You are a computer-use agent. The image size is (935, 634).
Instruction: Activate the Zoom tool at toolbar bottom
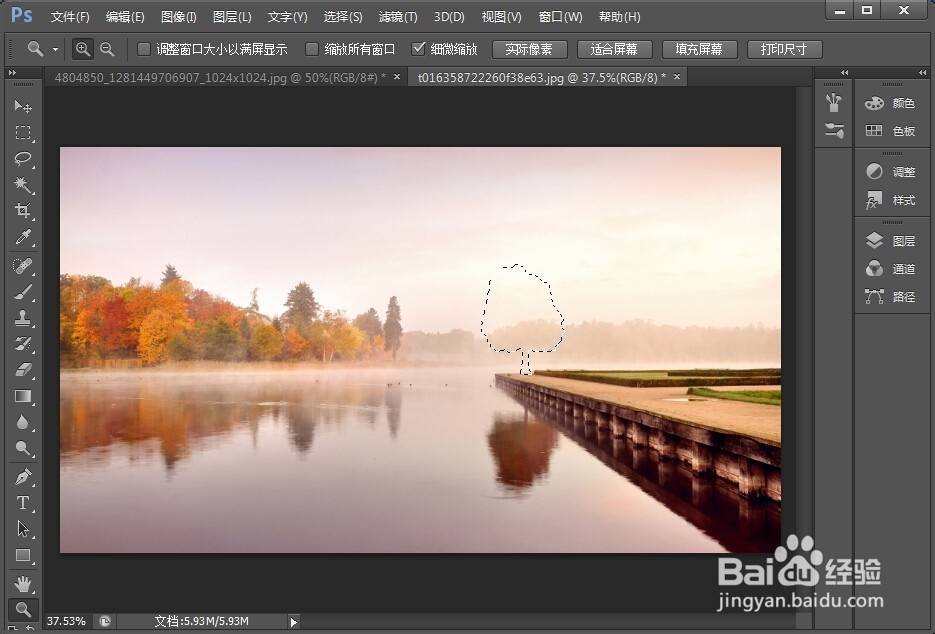coord(23,608)
